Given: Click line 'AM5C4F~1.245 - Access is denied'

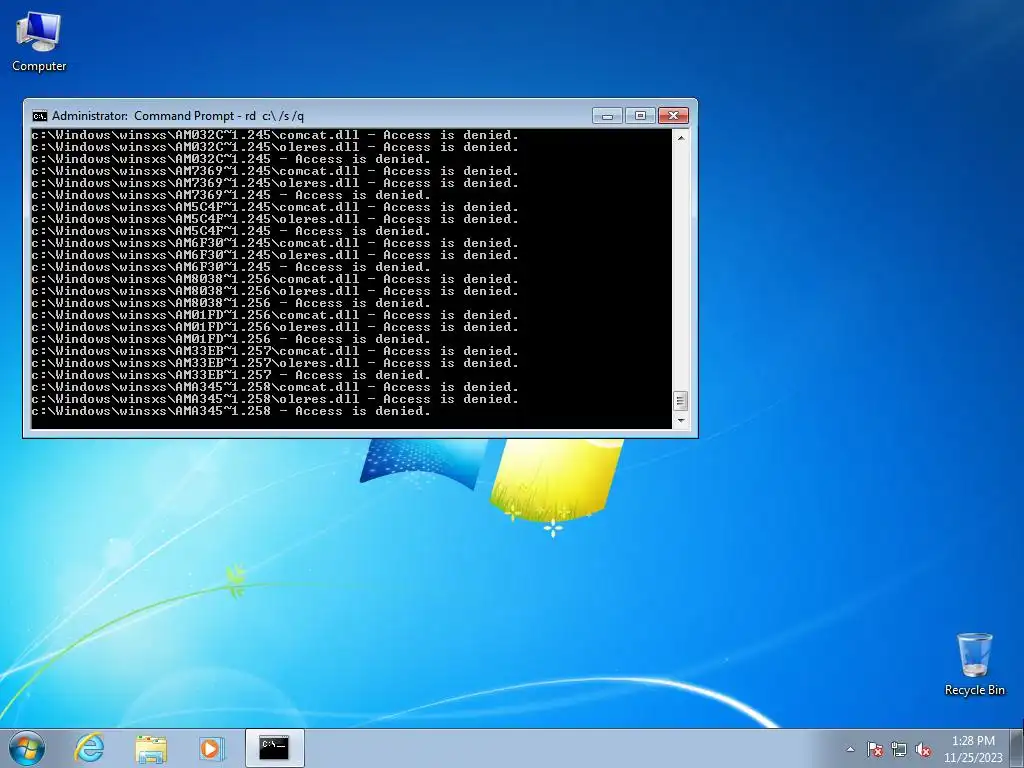Looking at the screenshot, I should [231, 231].
